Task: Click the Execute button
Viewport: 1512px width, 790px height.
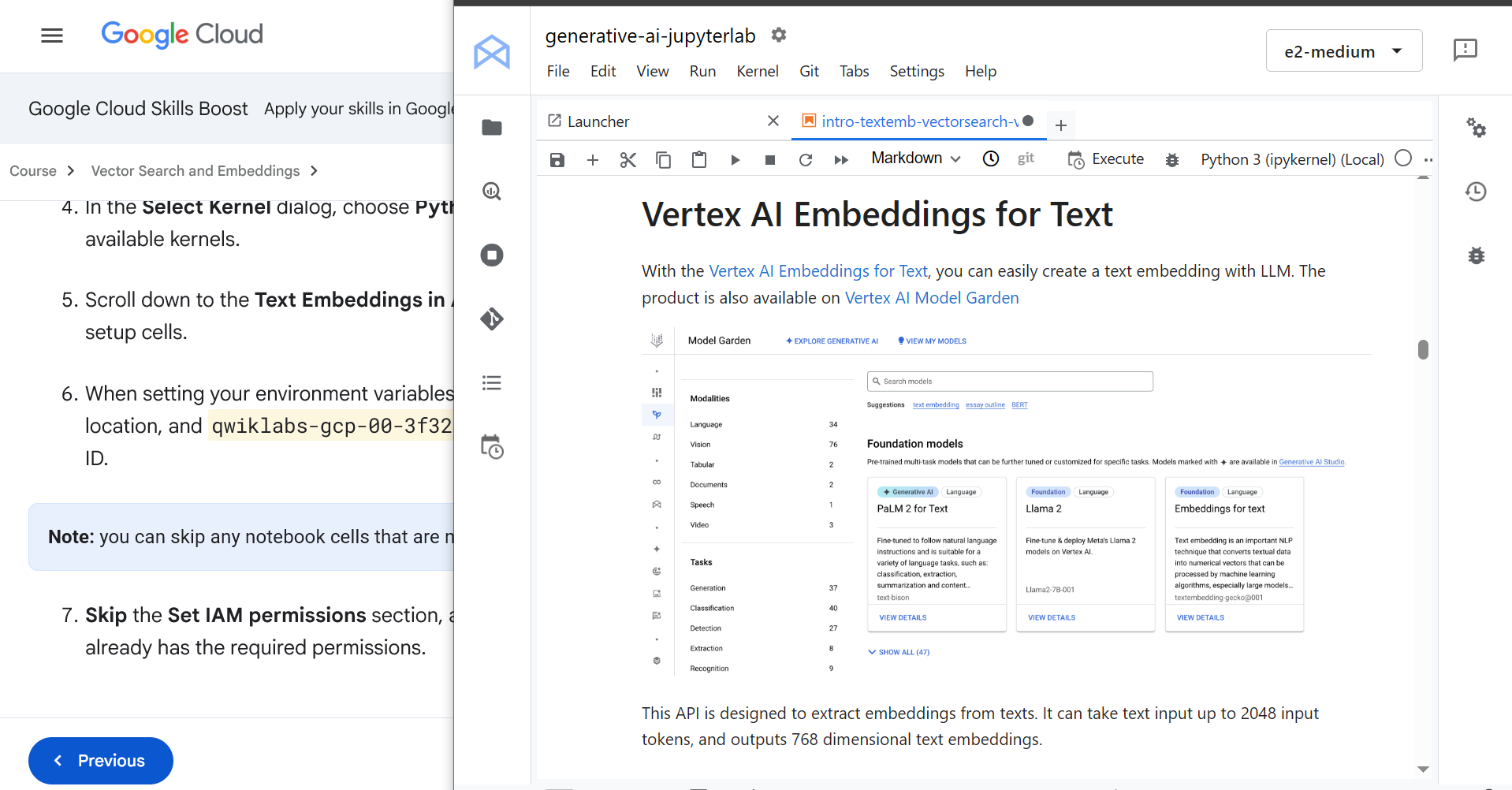Action: tap(1106, 159)
